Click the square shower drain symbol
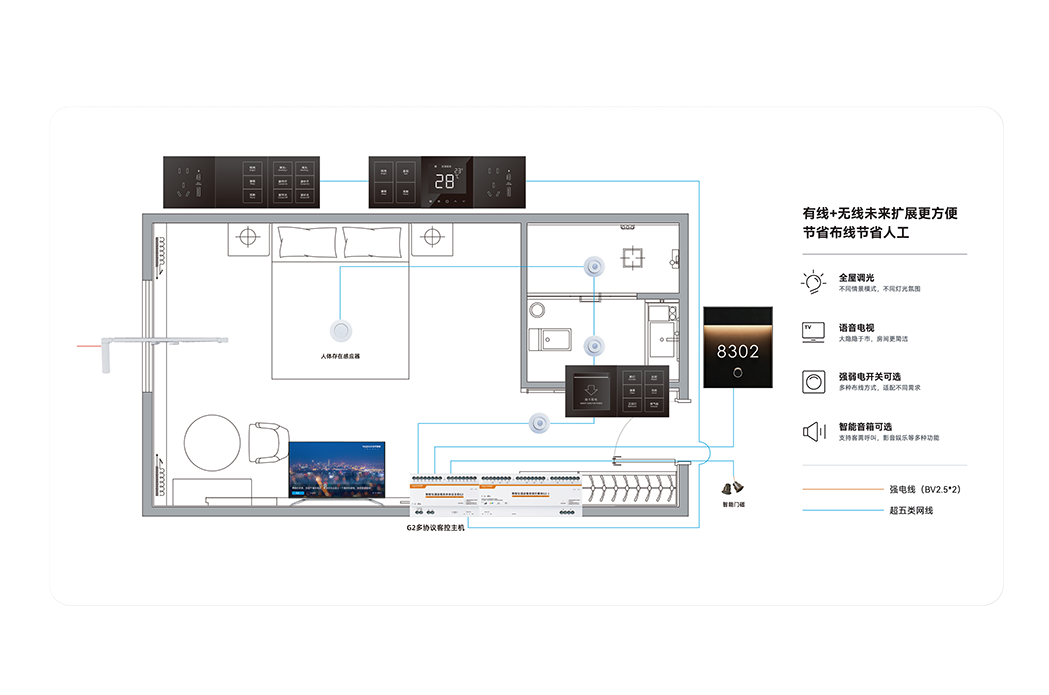 [632, 258]
